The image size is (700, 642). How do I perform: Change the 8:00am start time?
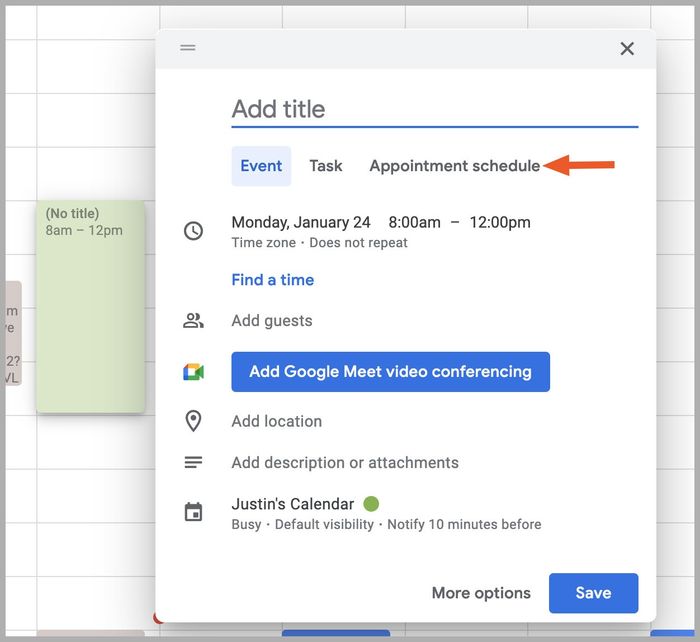[414, 222]
